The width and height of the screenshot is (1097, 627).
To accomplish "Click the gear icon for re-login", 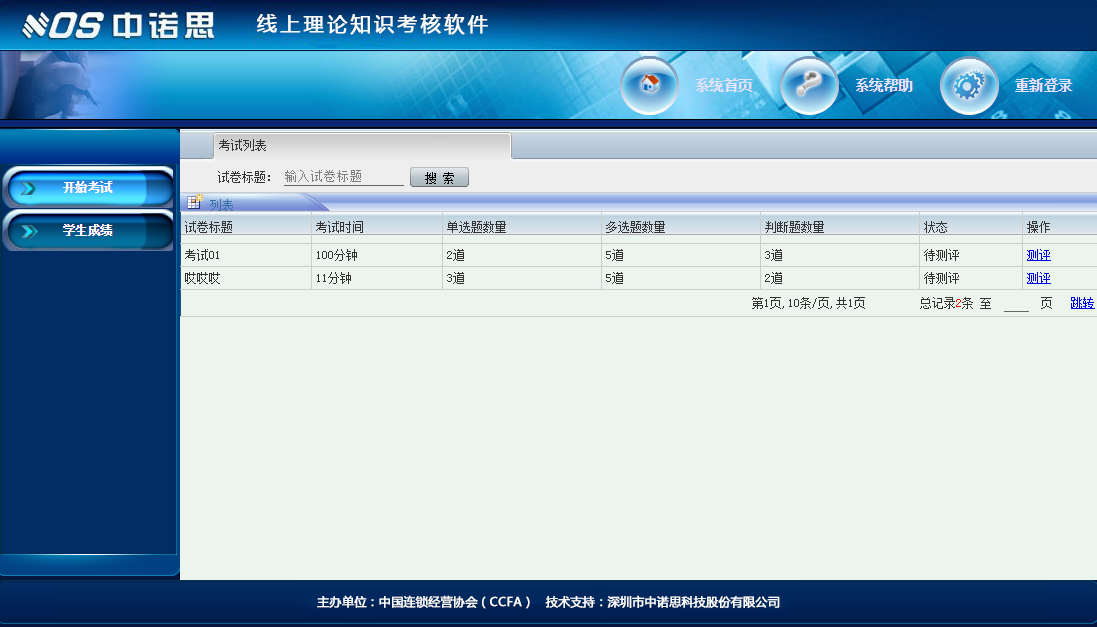I will coord(968,86).
